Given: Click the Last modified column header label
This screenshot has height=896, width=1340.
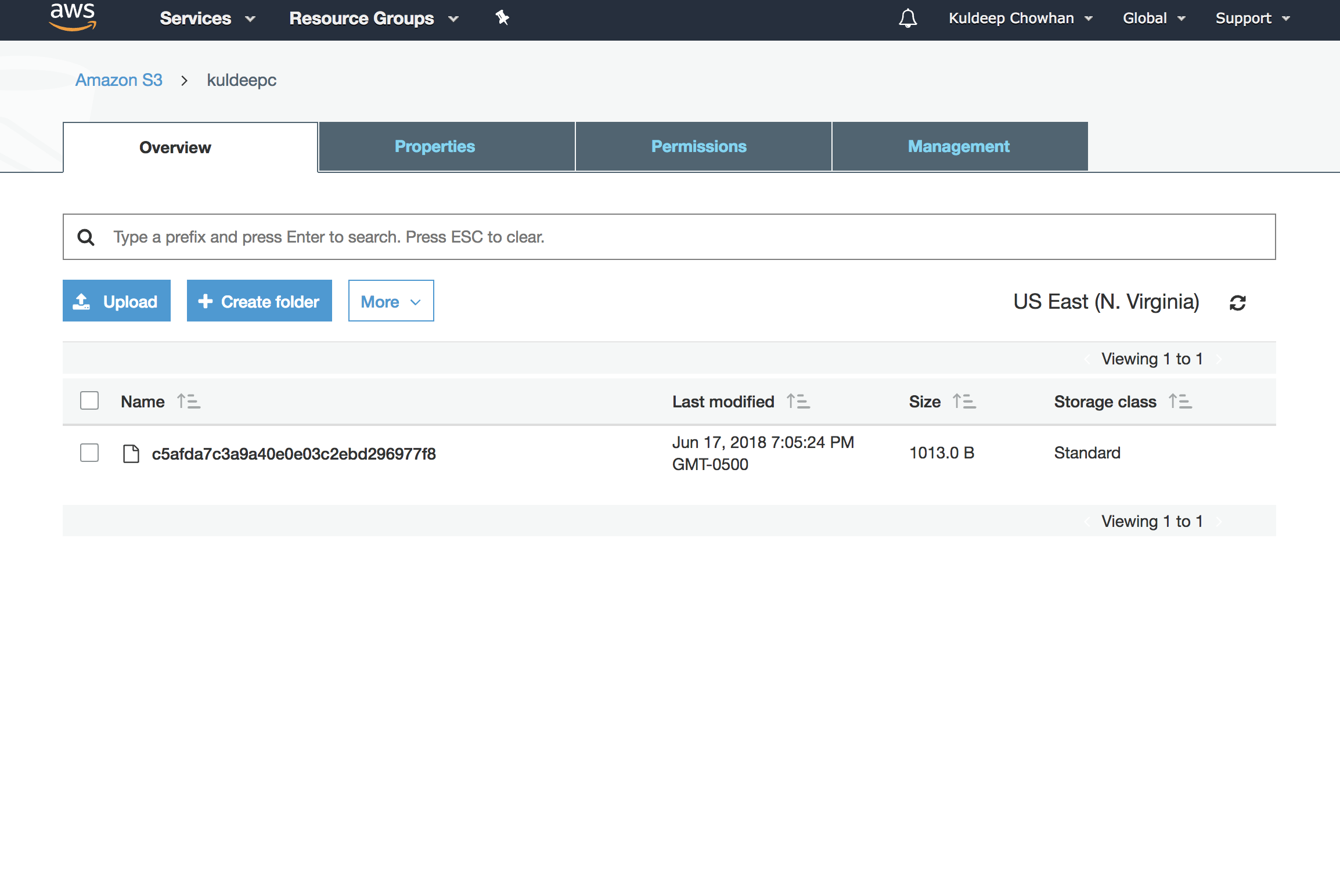Looking at the screenshot, I should 723,402.
